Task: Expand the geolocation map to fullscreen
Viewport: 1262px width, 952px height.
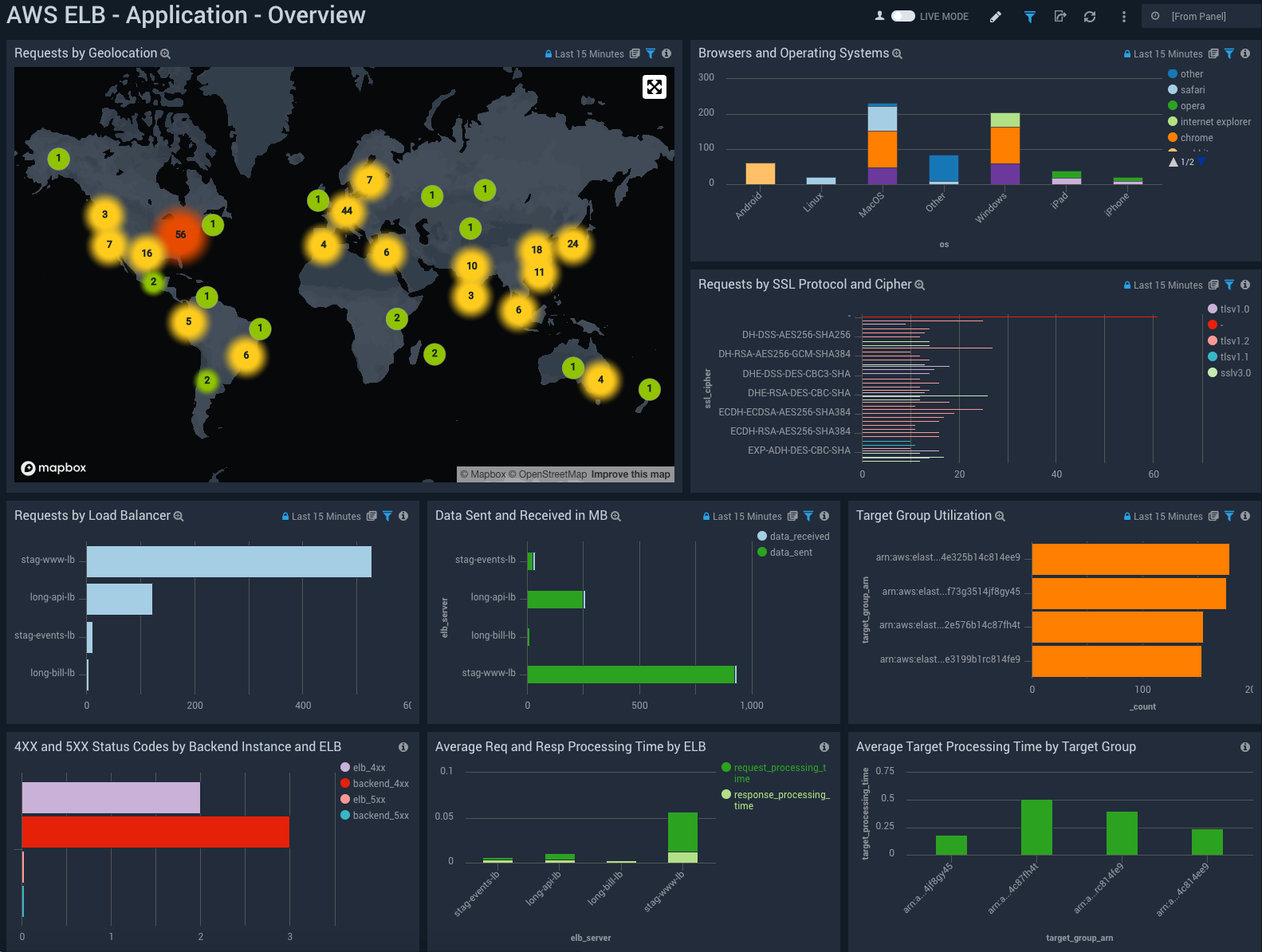Action: [654, 87]
